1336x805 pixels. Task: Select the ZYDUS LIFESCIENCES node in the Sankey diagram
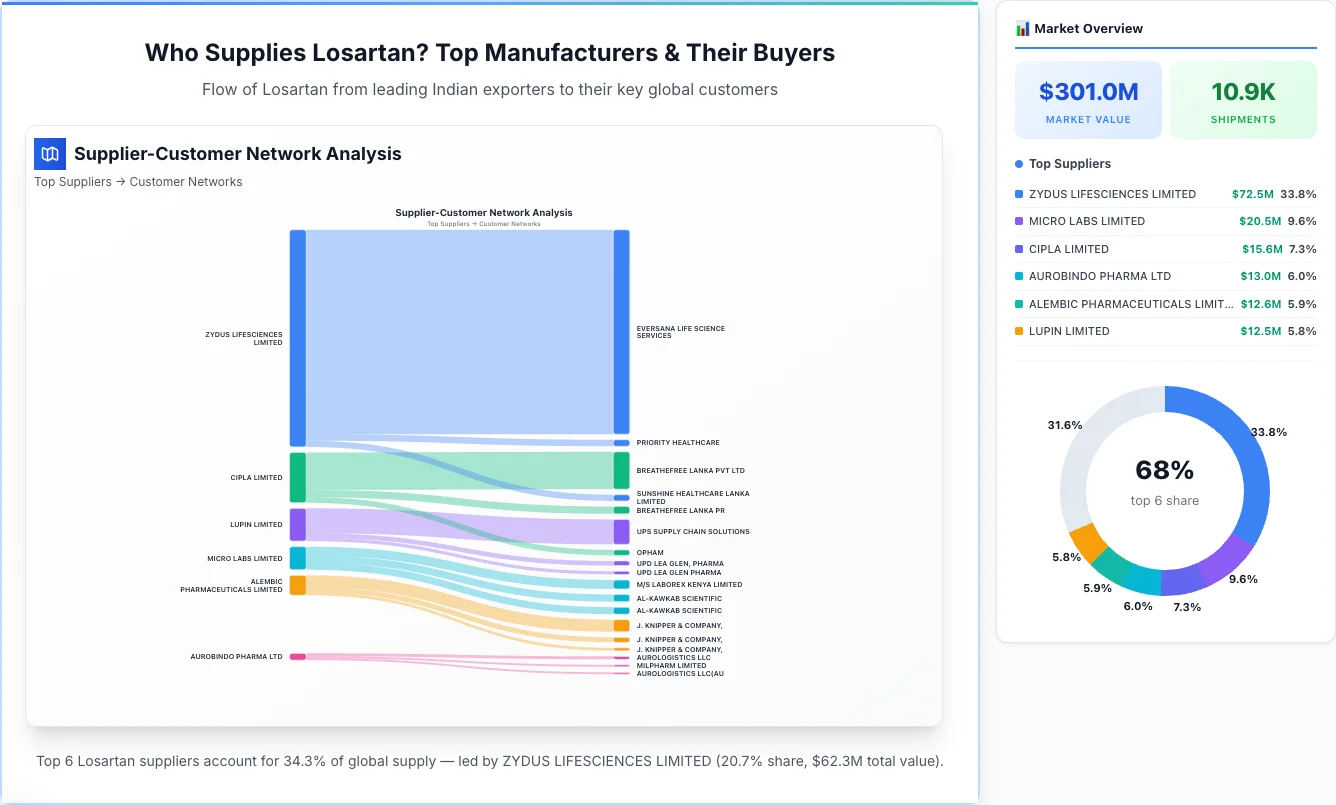click(x=296, y=338)
